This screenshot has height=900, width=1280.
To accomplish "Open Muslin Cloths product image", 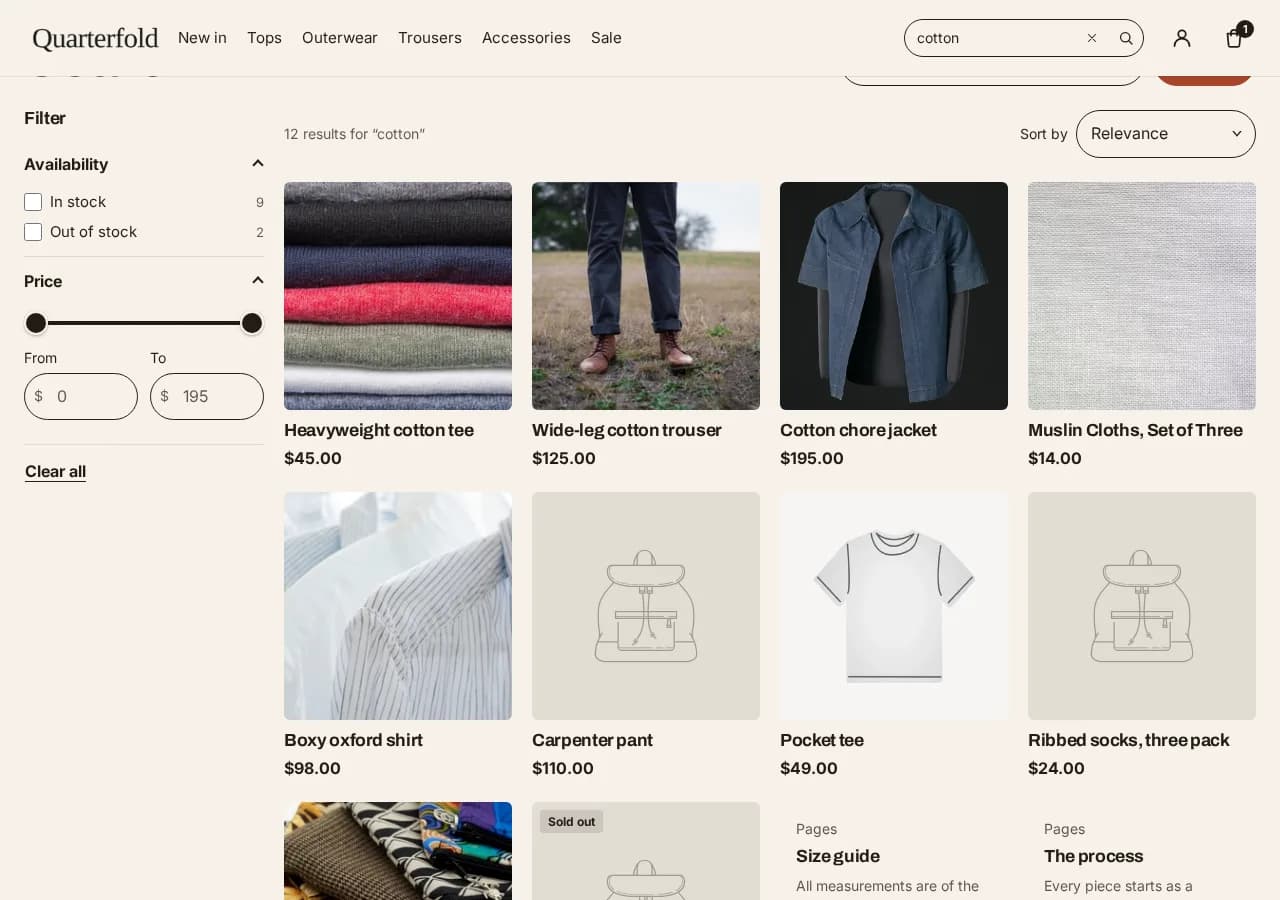I will (x=1142, y=296).
